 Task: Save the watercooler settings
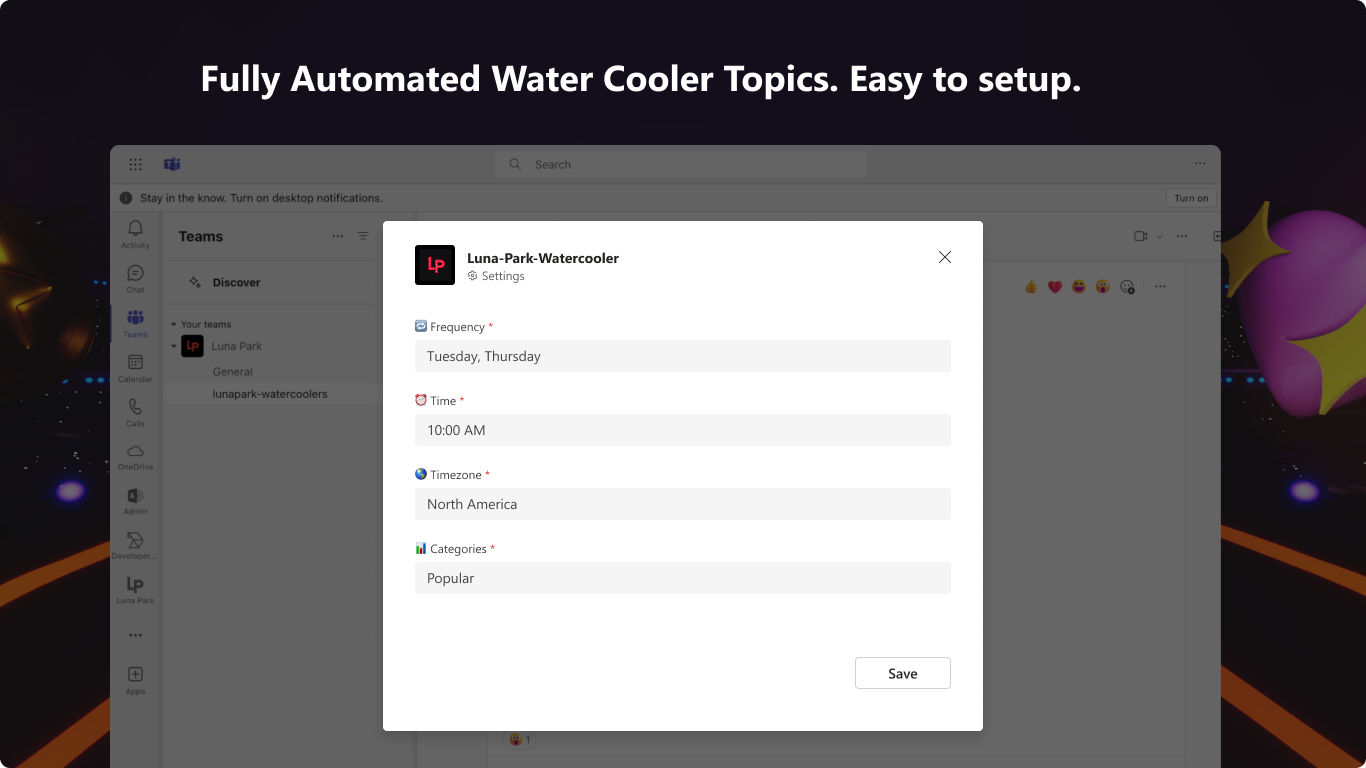pos(902,673)
